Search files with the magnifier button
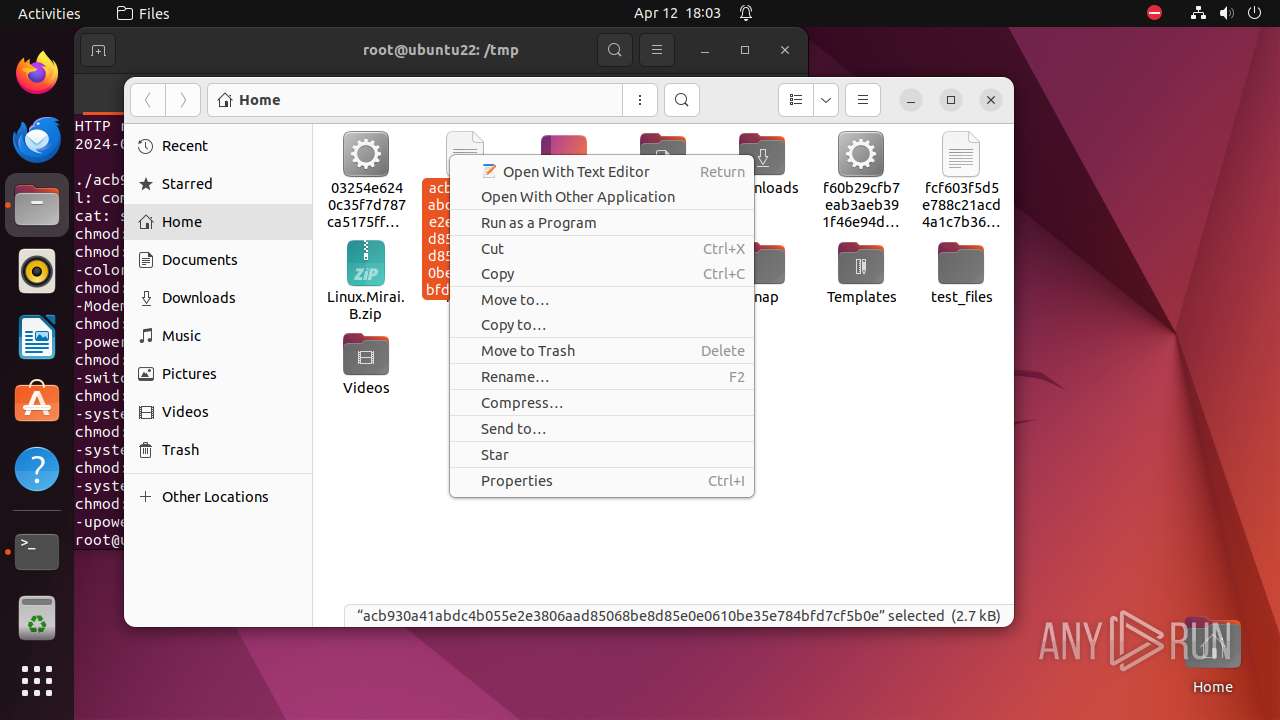The image size is (1280, 720). click(x=681, y=100)
